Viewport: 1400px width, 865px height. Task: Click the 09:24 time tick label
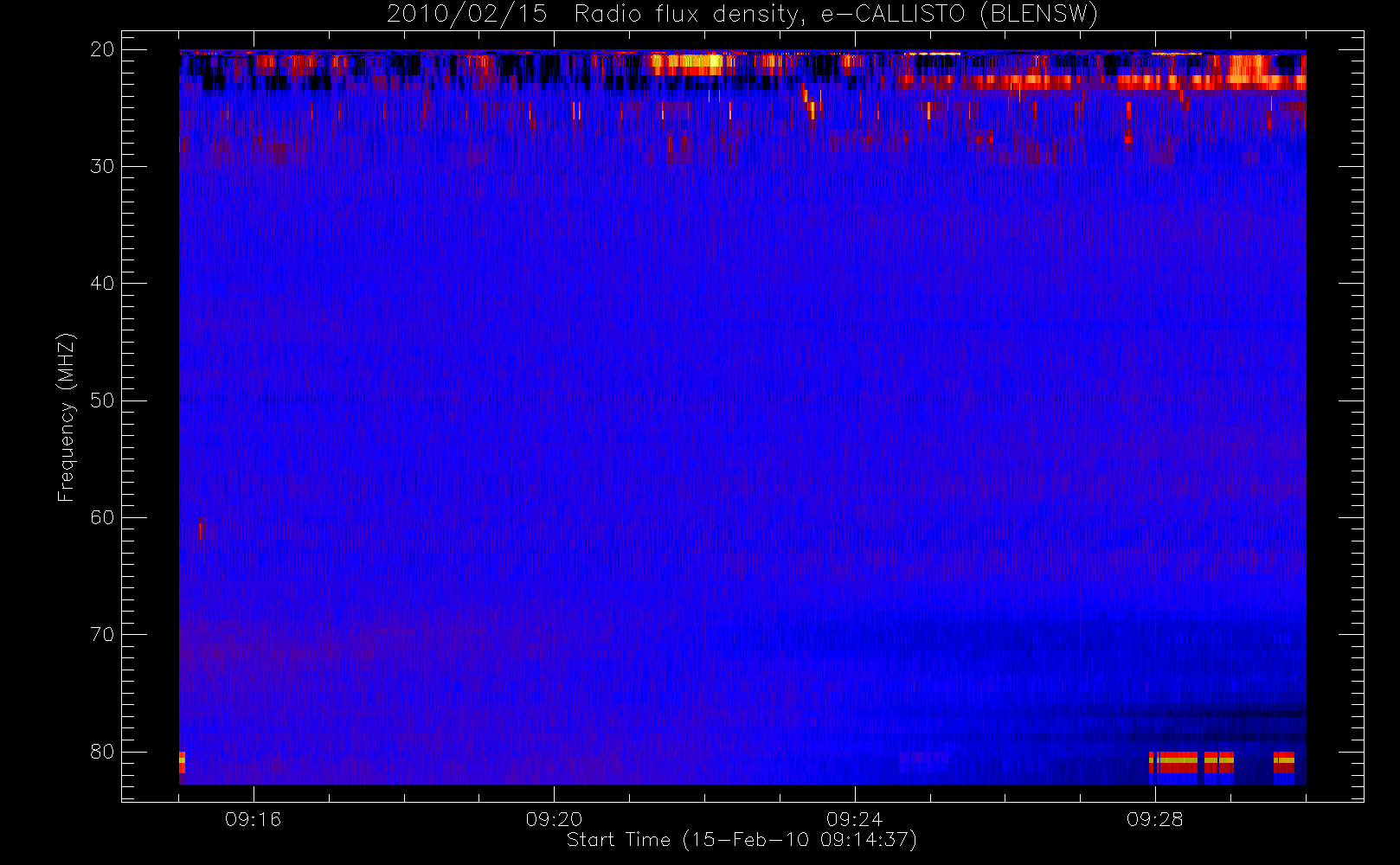pyautogui.click(x=854, y=819)
